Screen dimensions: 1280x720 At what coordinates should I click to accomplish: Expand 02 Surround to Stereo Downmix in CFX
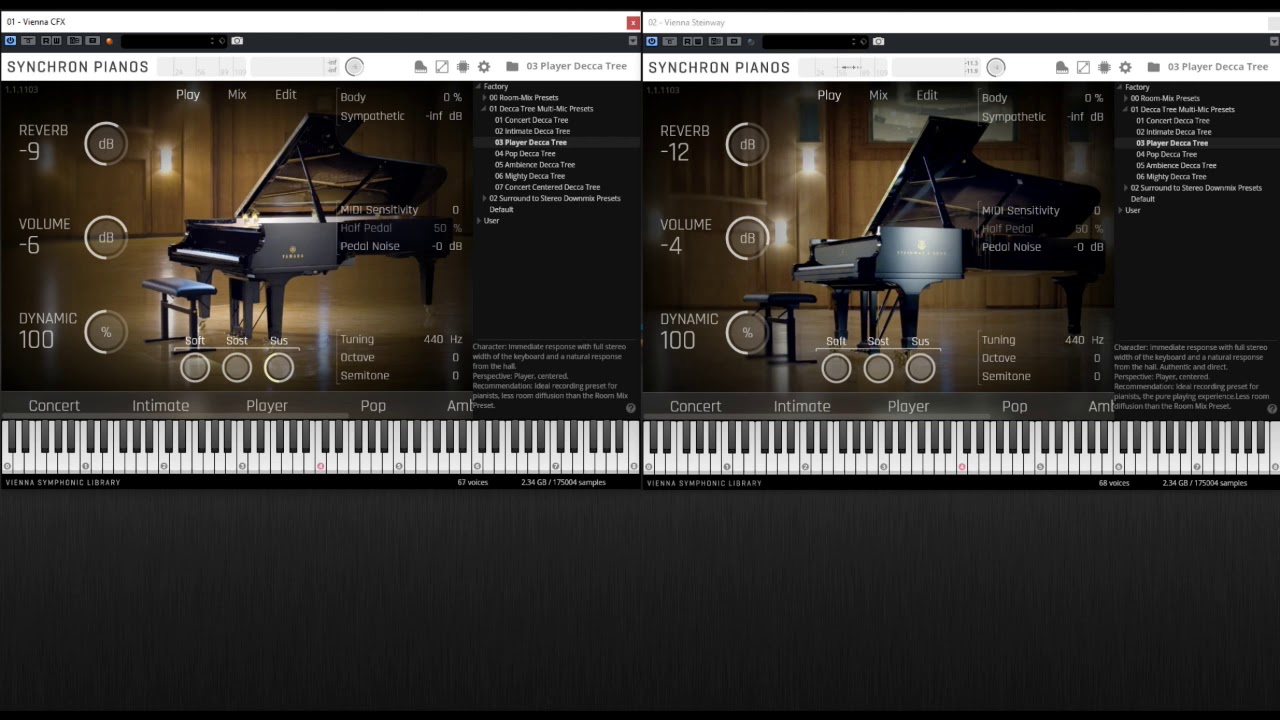pos(484,198)
